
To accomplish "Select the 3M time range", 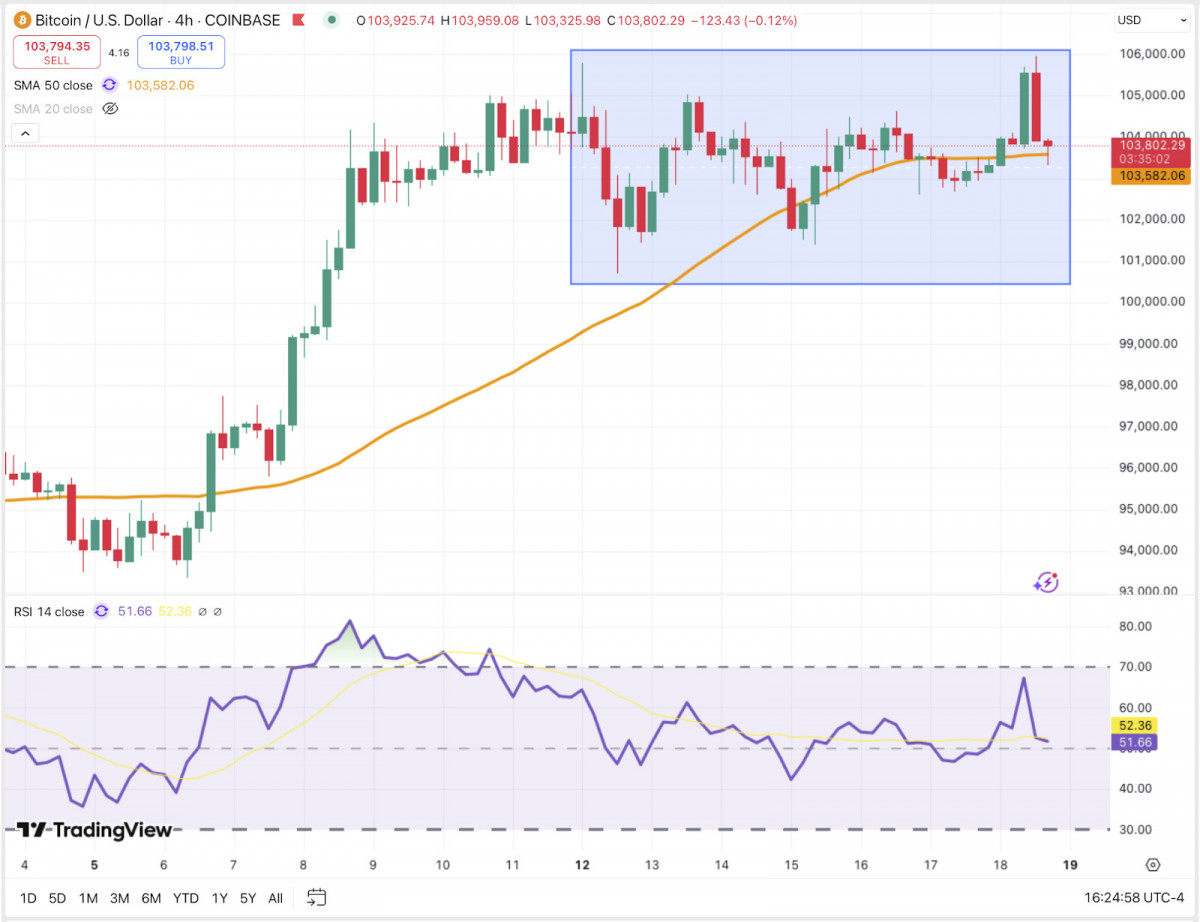I will [119, 898].
